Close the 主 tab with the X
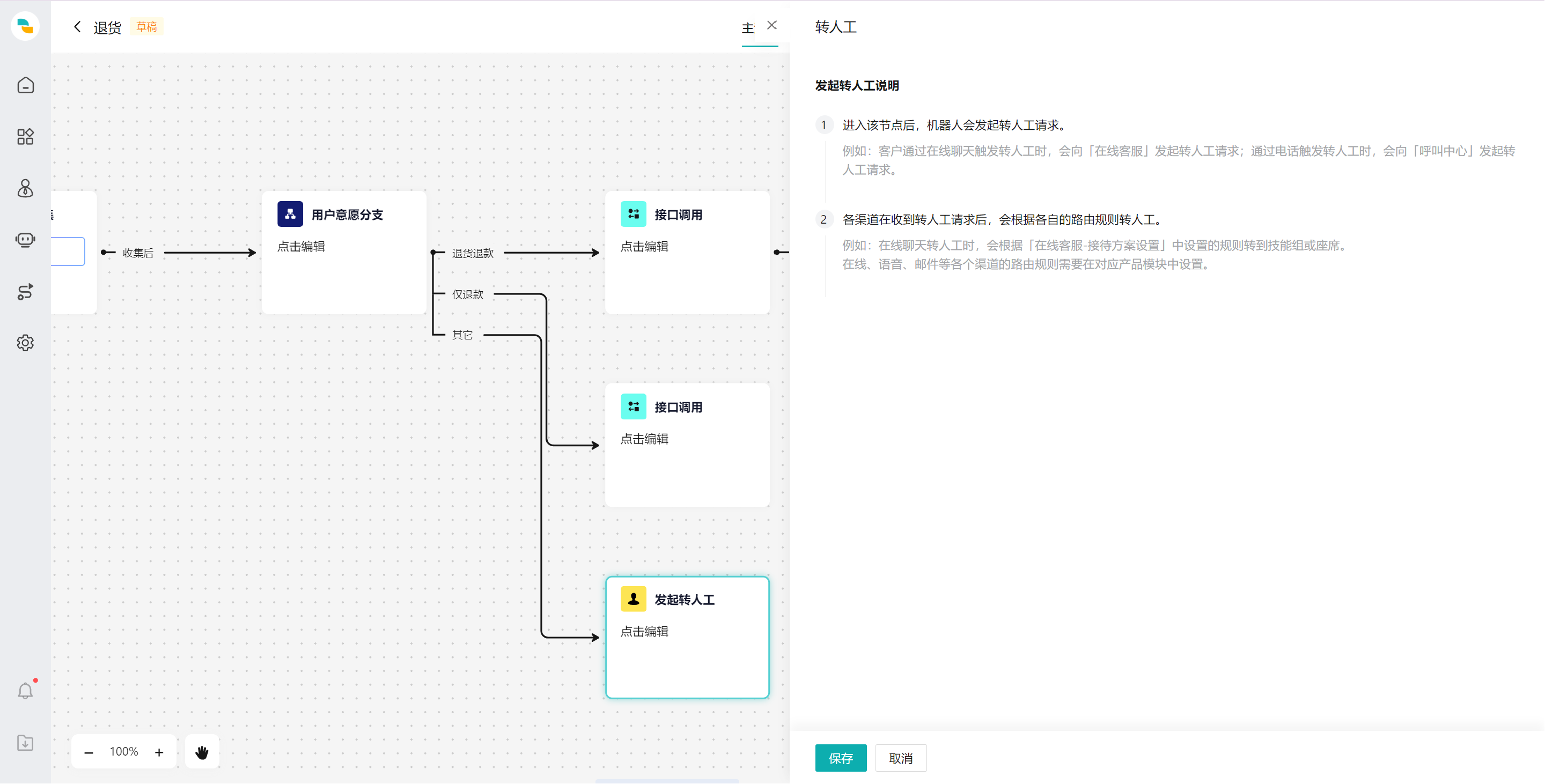Image resolution: width=1545 pixels, height=784 pixels. [772, 25]
